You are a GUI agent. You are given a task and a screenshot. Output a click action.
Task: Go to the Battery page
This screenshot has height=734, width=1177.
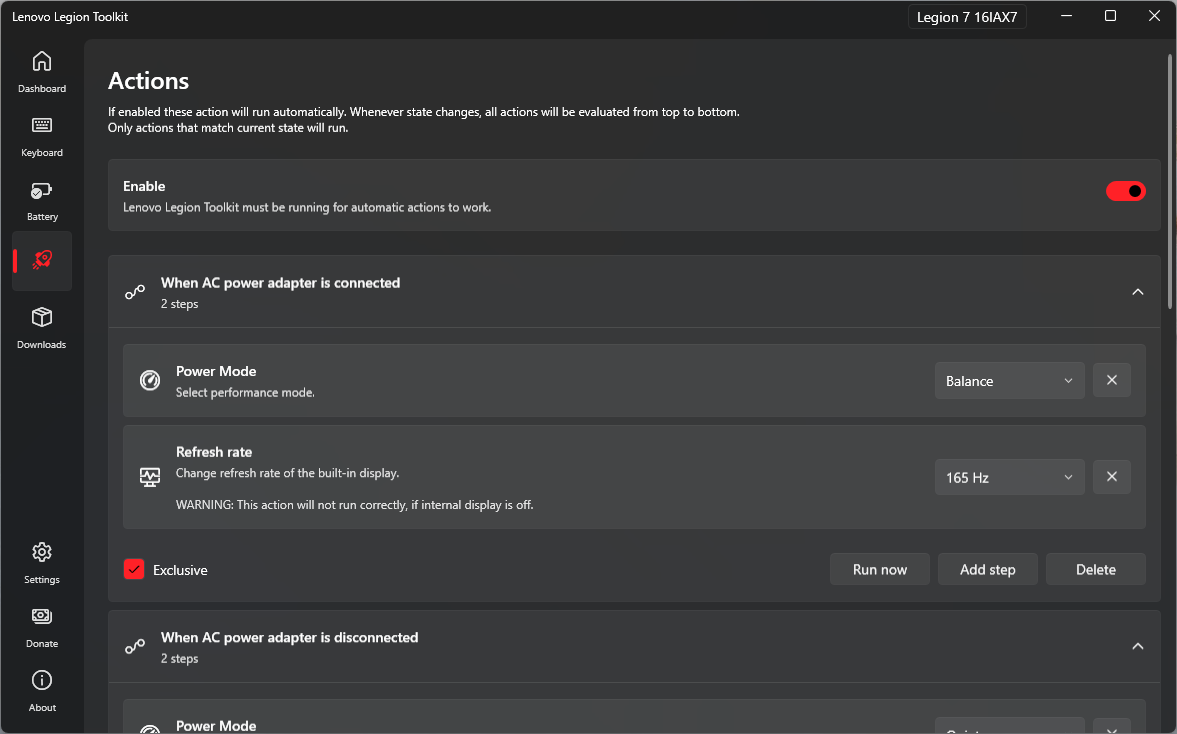[x=42, y=200]
